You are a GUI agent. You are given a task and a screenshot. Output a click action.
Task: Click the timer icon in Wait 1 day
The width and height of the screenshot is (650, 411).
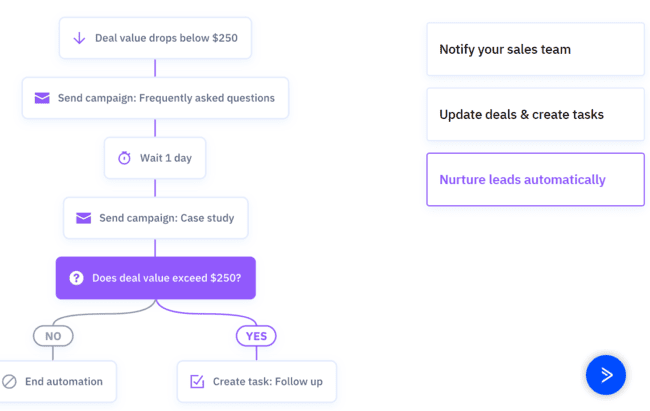124,158
